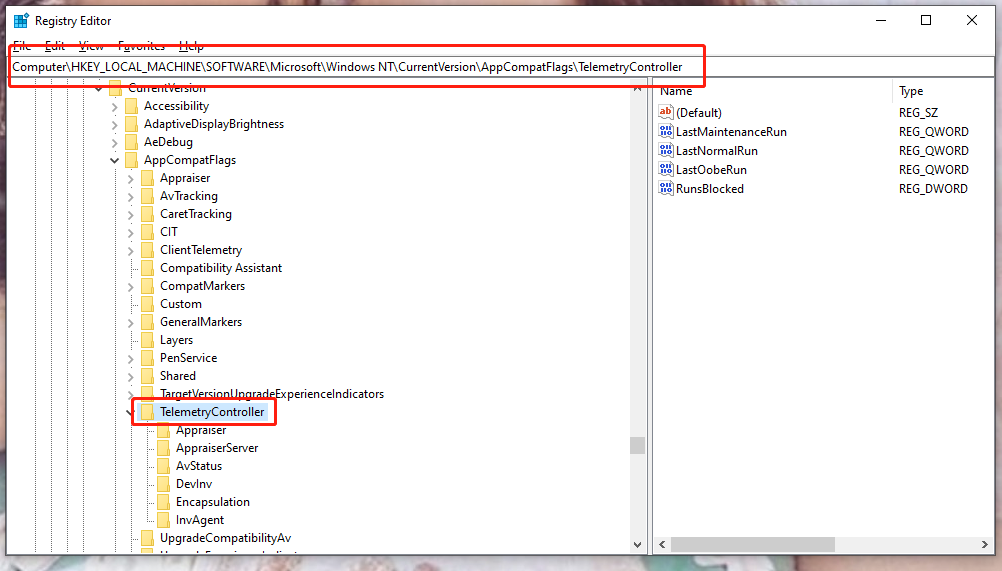
Task: Click the AppCompatFlags folder icon
Action: [x=132, y=160]
